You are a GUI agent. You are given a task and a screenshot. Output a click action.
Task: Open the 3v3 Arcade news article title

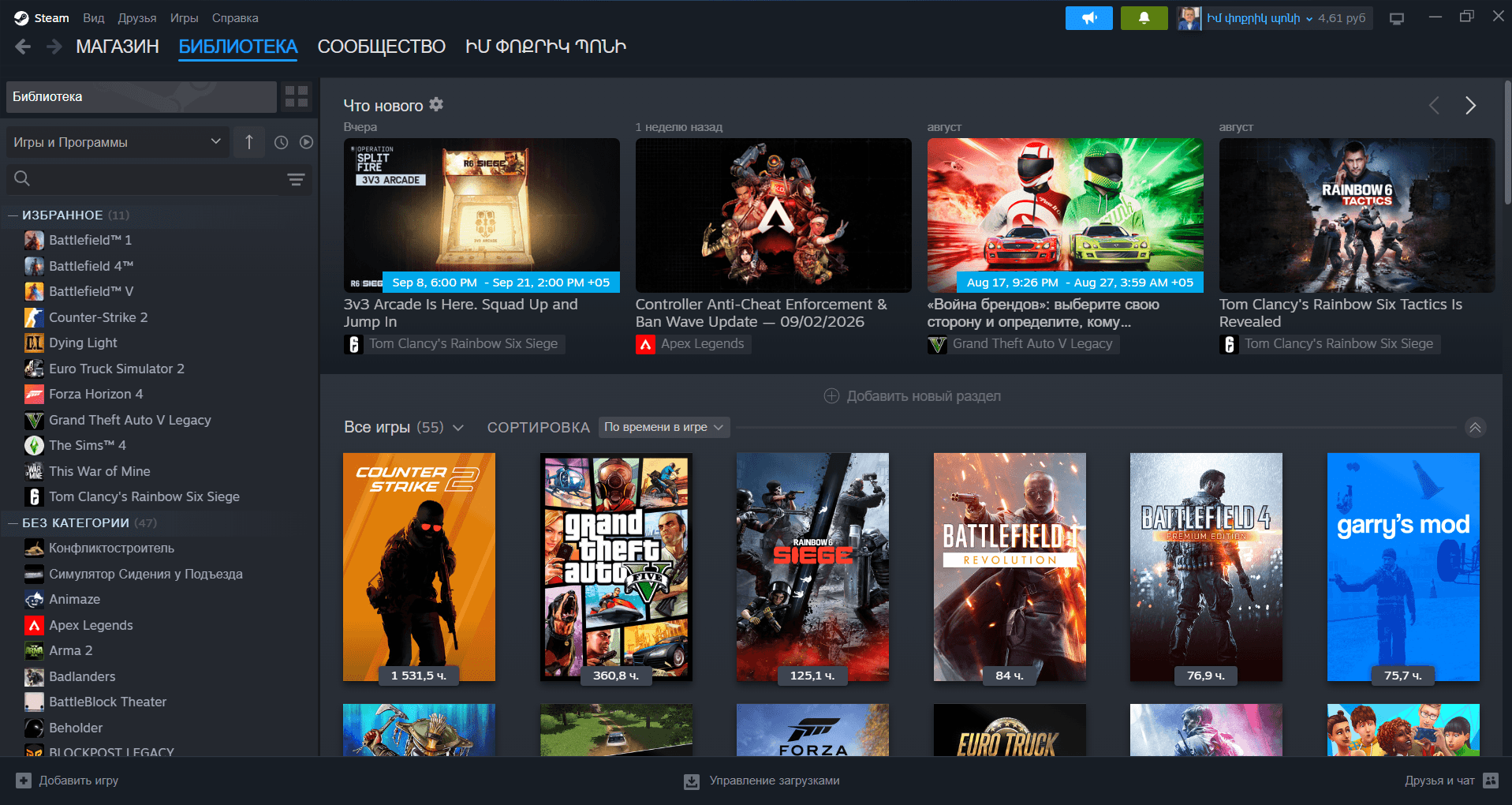[x=461, y=313]
